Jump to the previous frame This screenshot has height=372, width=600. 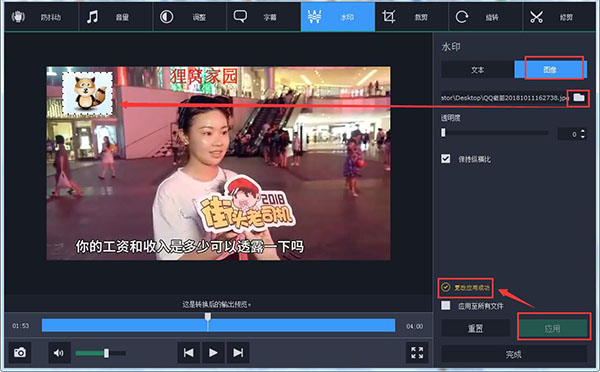[188, 352]
